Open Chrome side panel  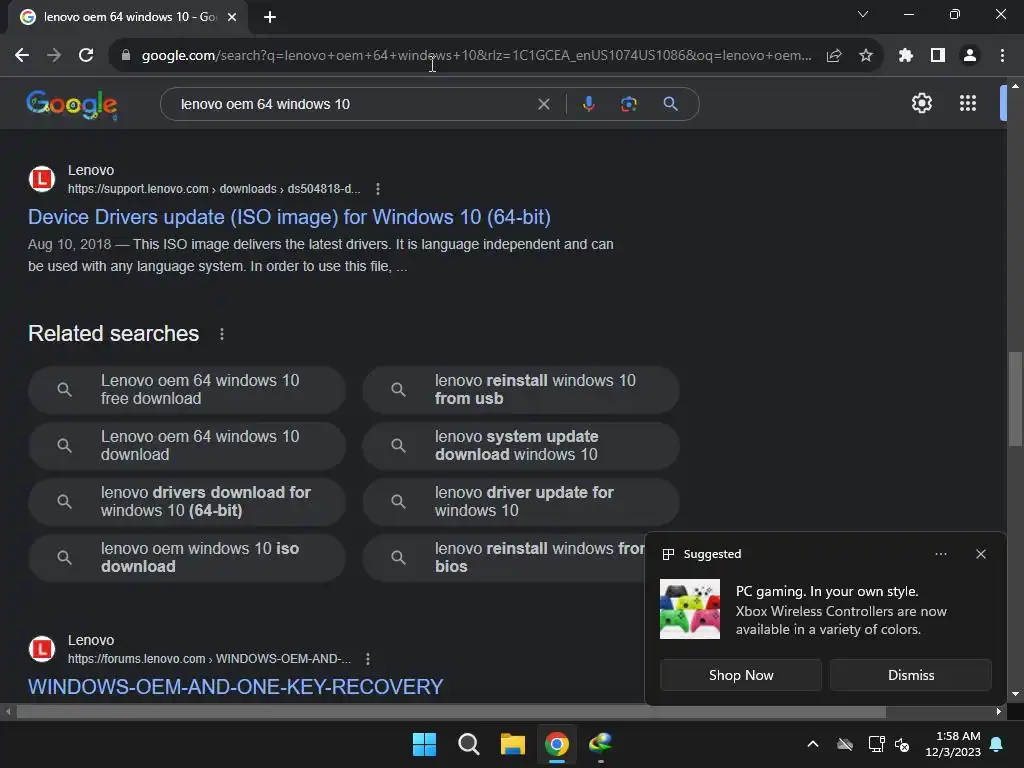[938, 56]
